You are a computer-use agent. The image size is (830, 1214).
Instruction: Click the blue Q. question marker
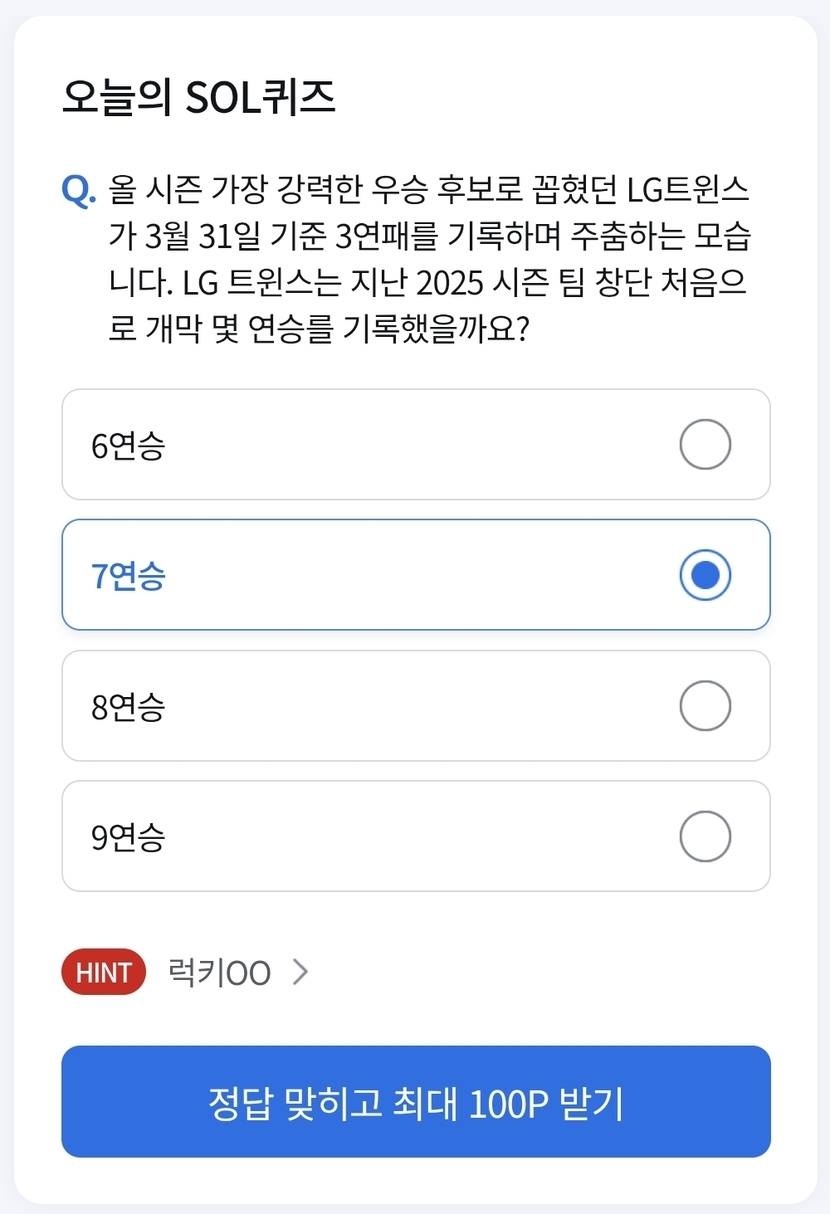point(78,189)
